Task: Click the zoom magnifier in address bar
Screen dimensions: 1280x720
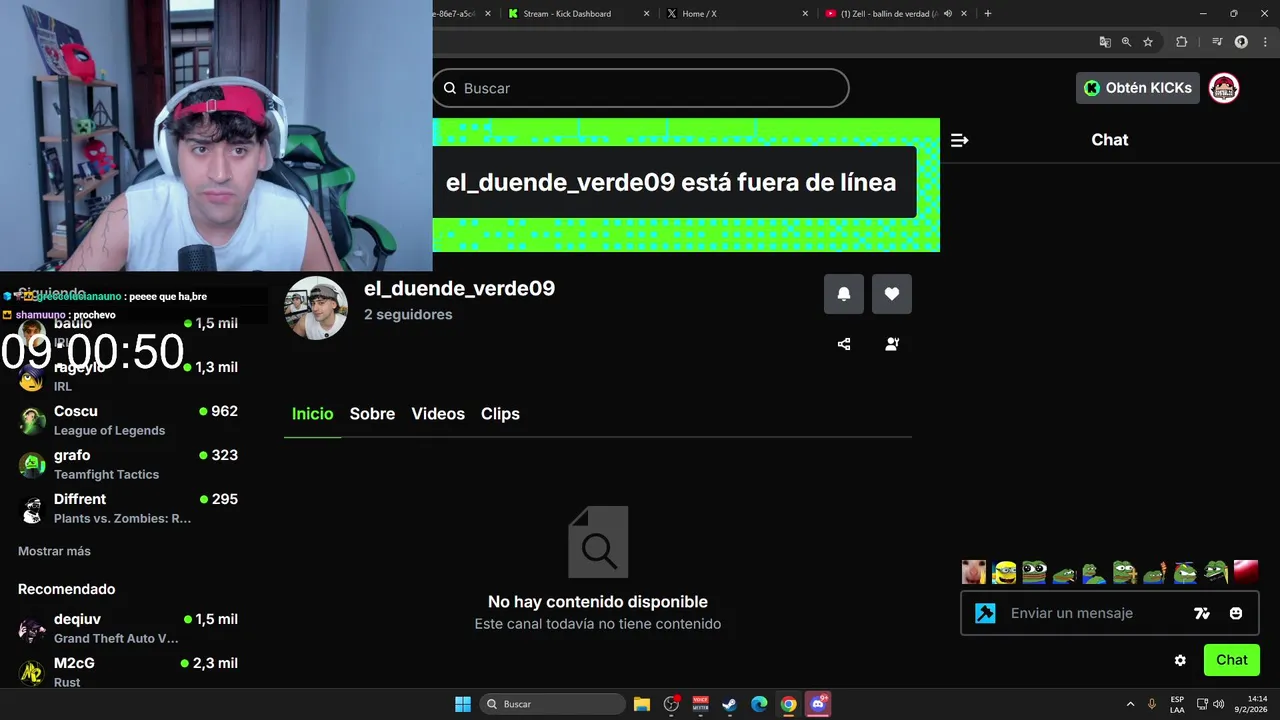Action: 1126,42
